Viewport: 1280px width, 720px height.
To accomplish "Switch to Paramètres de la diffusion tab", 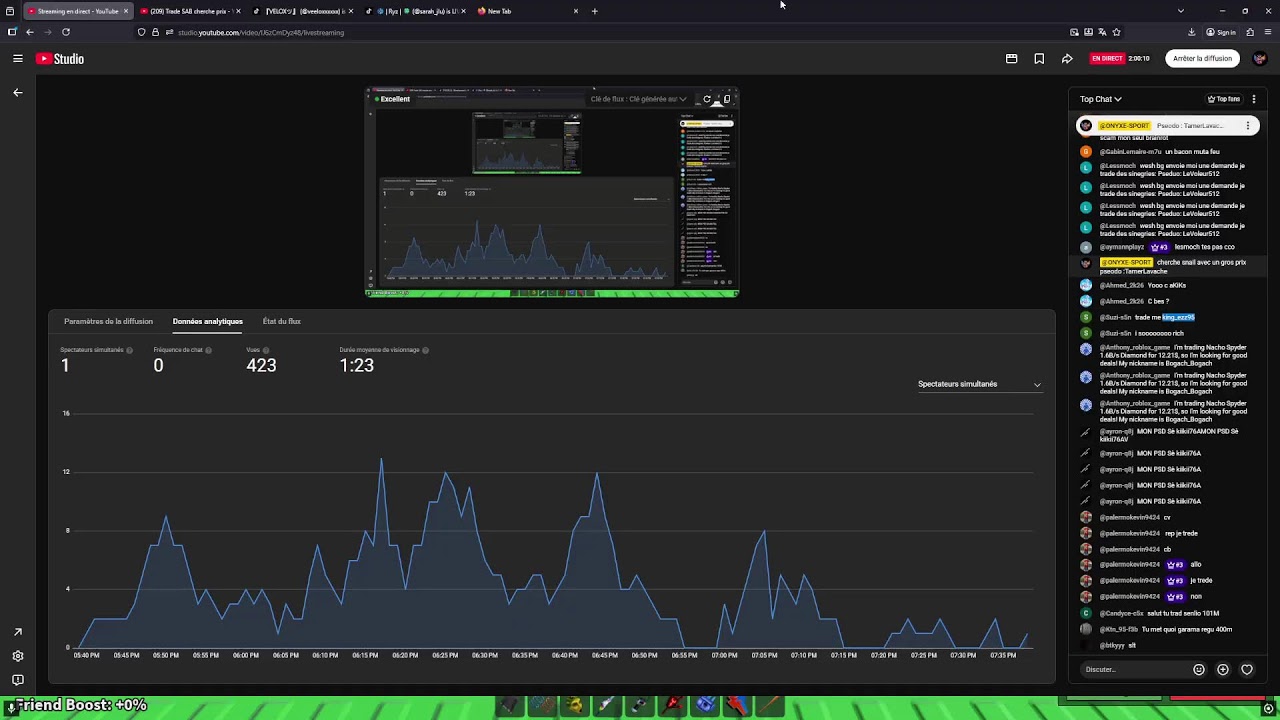I will (108, 321).
